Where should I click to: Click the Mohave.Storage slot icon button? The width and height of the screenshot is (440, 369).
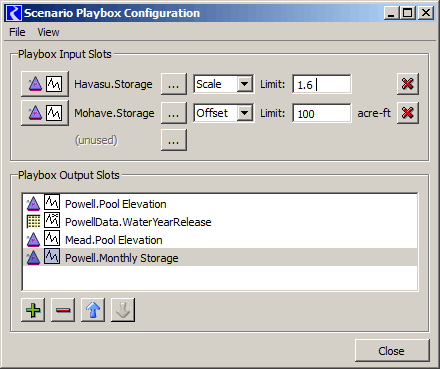click(x=45, y=113)
